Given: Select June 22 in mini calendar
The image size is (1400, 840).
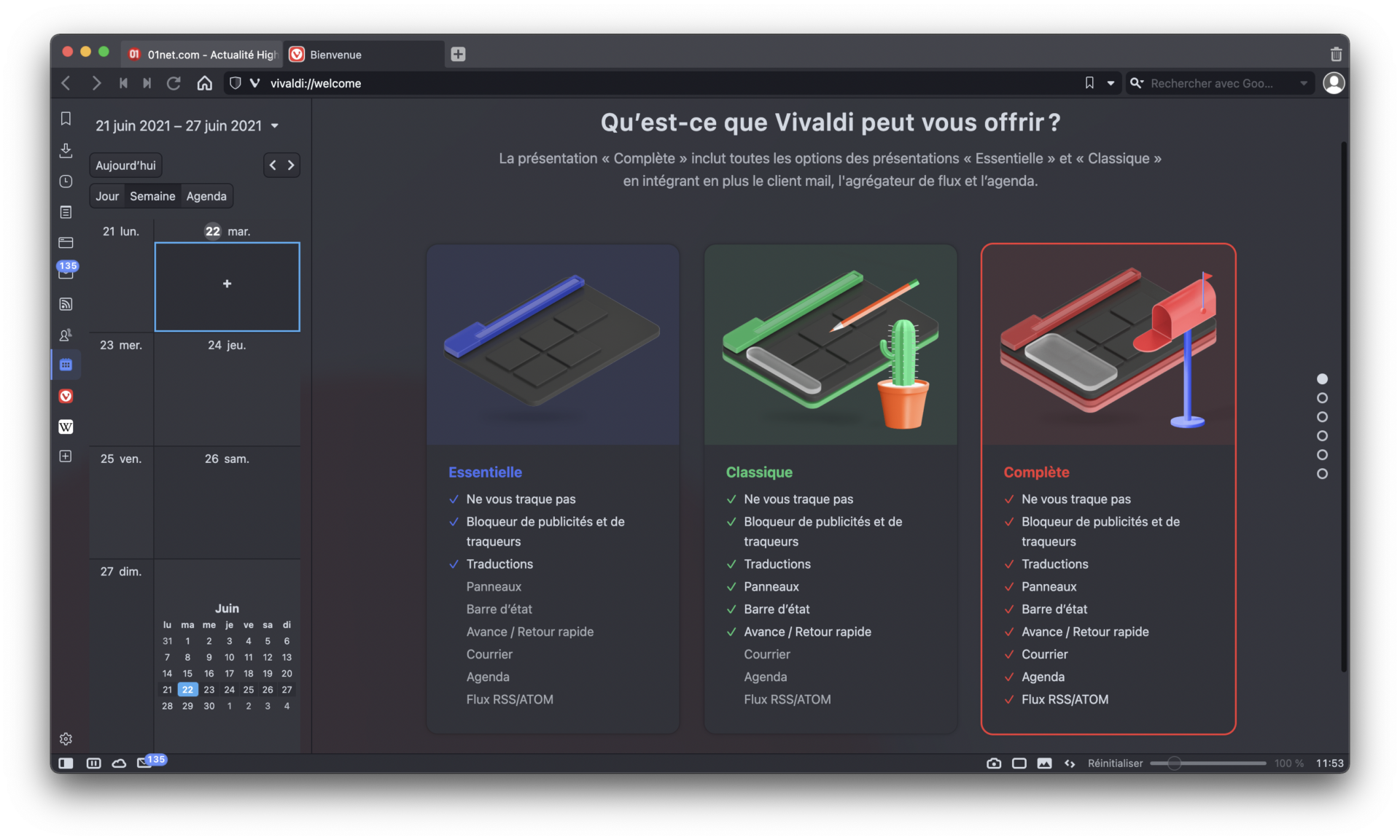Looking at the screenshot, I should tap(187, 690).
